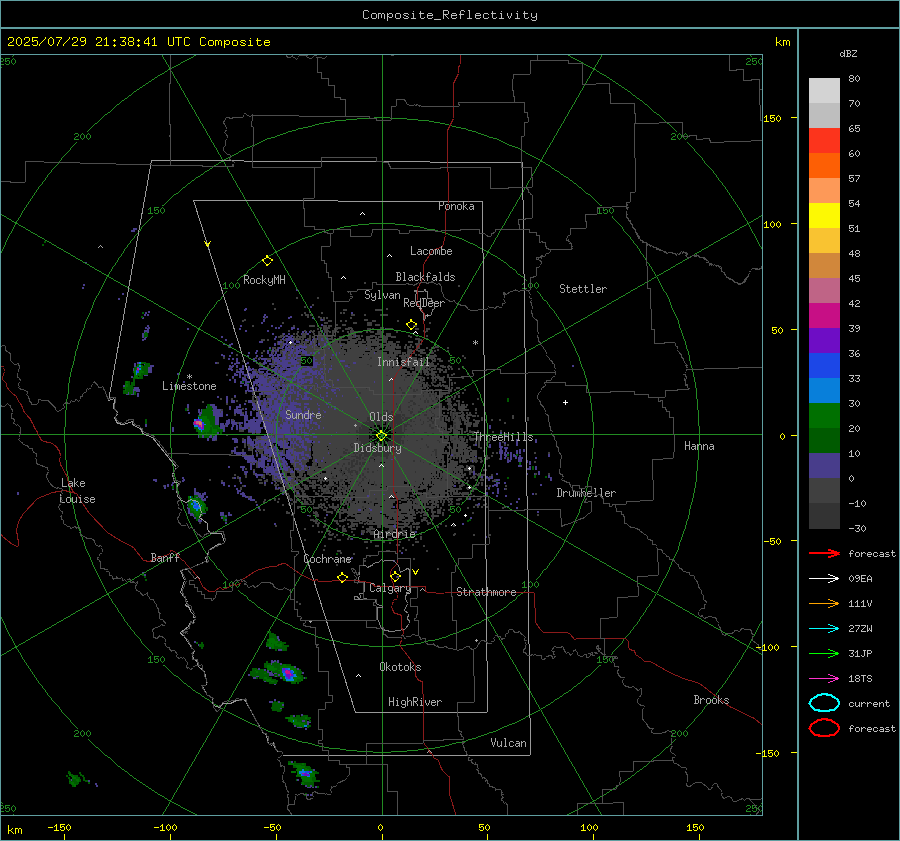
Task: Click the red forecast arrow in legend
Action: 824,553
